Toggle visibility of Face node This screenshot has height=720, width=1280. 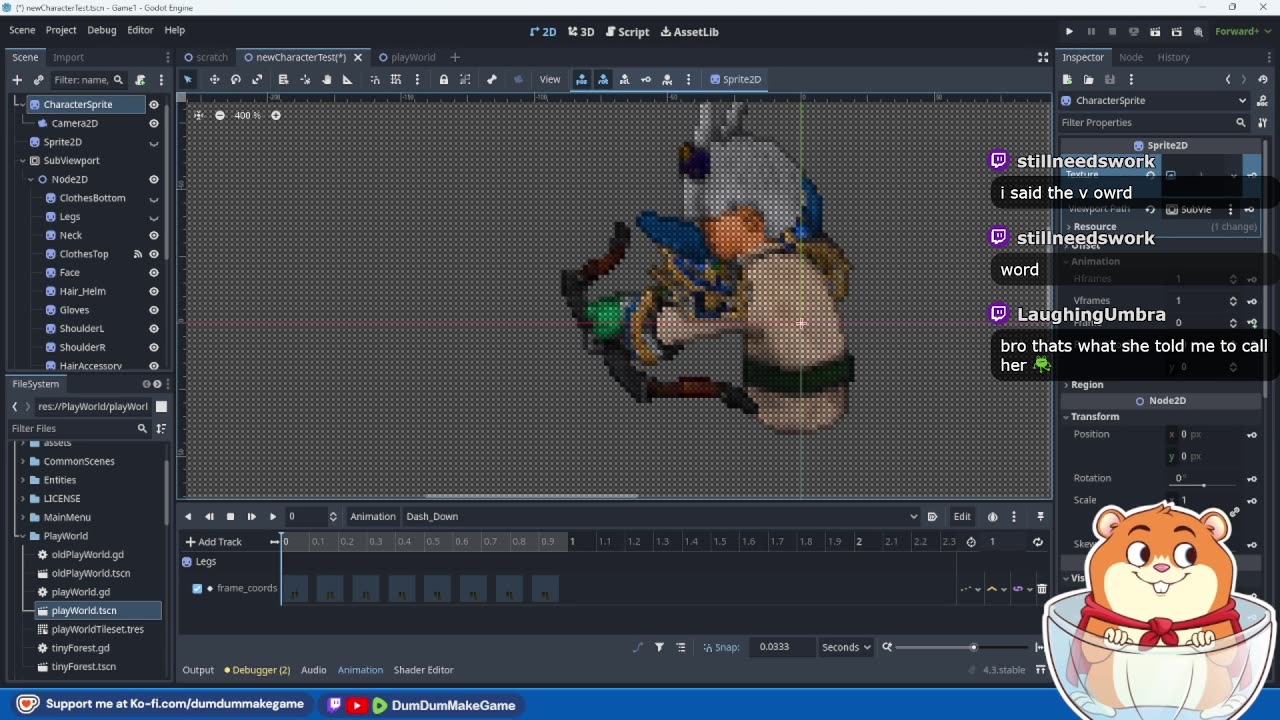[x=154, y=272]
